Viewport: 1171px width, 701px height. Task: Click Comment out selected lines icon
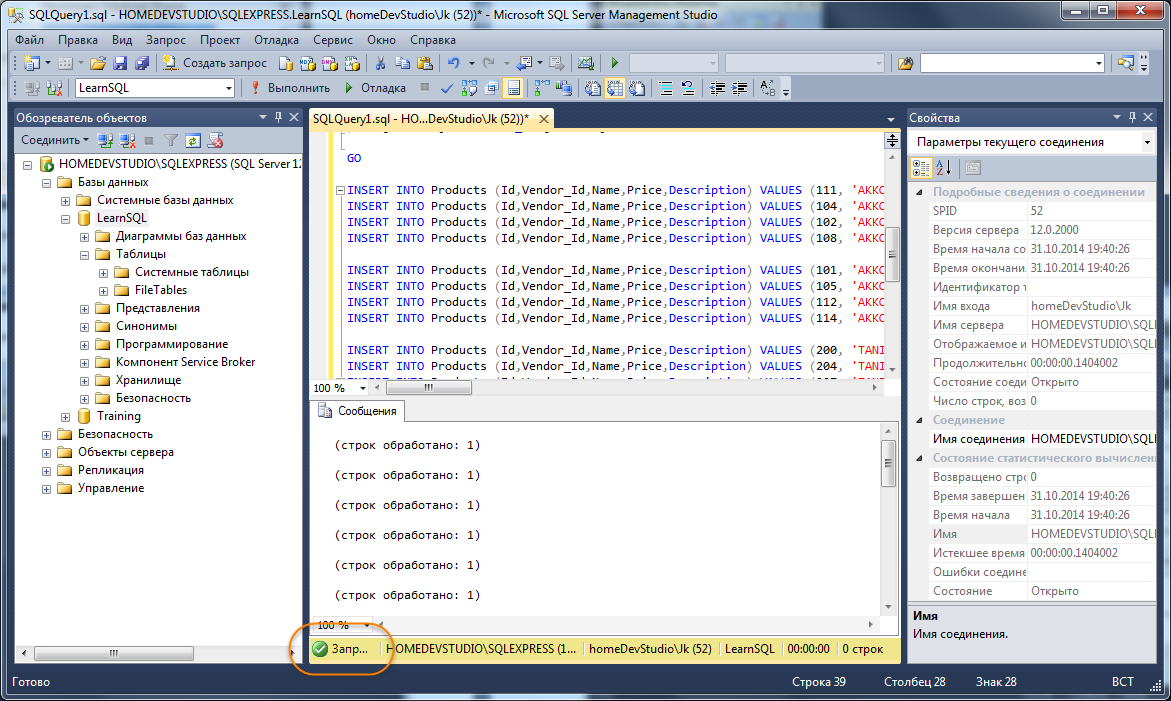point(666,88)
